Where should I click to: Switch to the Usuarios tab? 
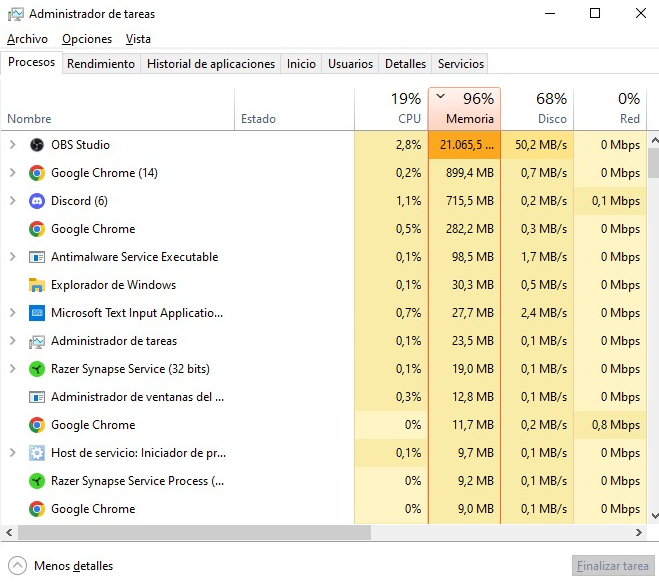[x=351, y=64]
